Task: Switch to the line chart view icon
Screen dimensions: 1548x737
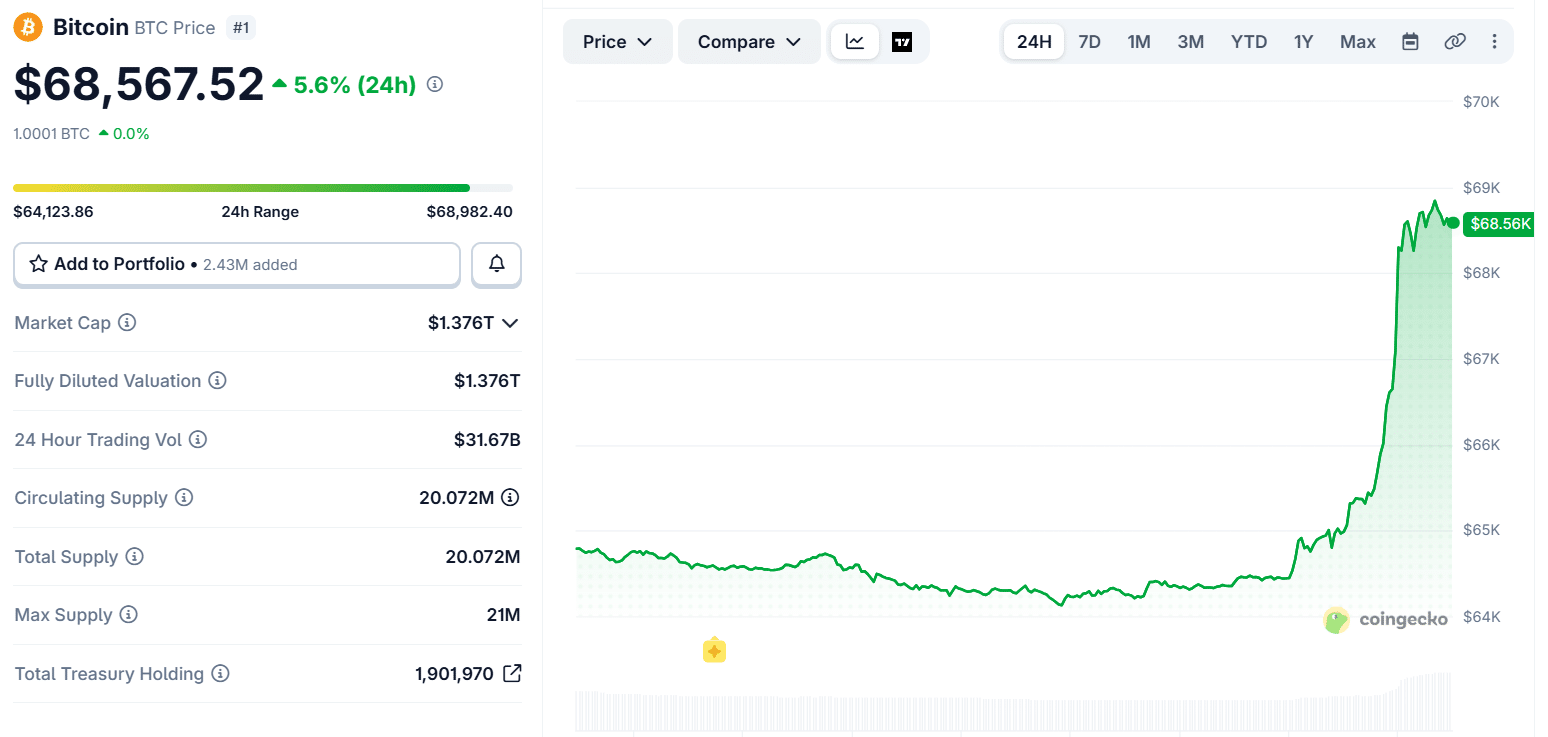Action: pos(855,42)
